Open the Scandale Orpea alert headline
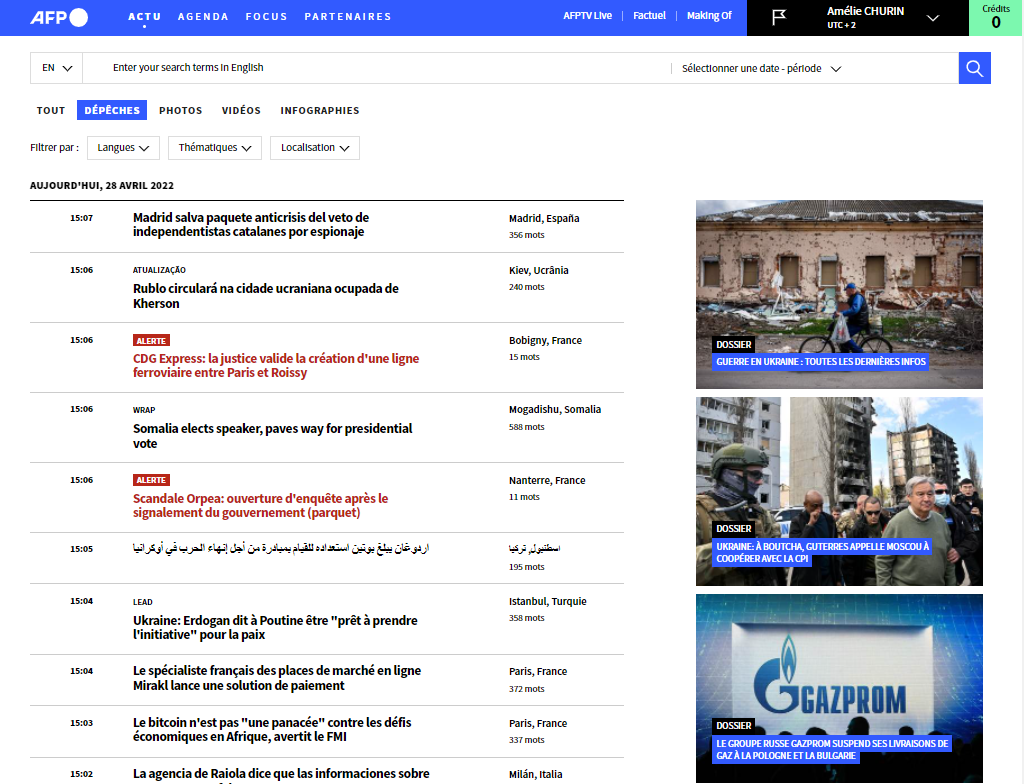Screen dimensions: 1024x784 click(261, 506)
